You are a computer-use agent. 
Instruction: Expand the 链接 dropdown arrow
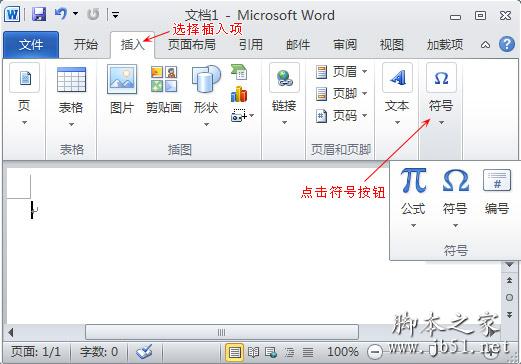[284, 123]
